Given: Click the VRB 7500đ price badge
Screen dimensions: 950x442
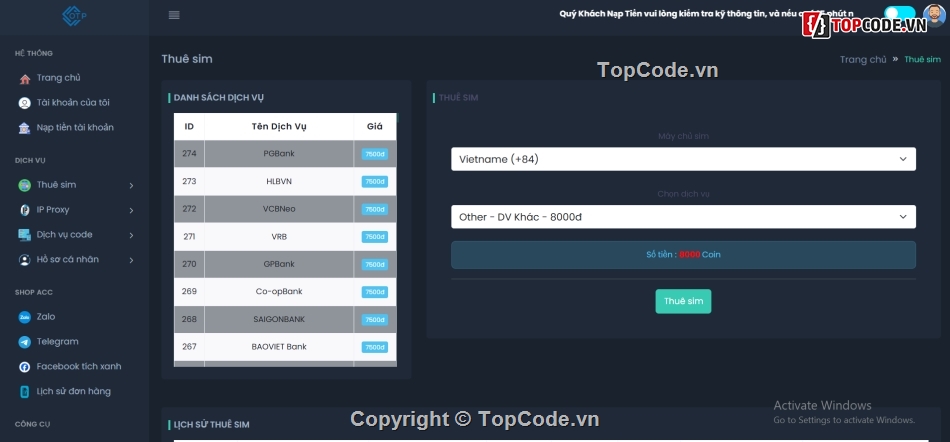Looking at the screenshot, I should pos(375,237).
